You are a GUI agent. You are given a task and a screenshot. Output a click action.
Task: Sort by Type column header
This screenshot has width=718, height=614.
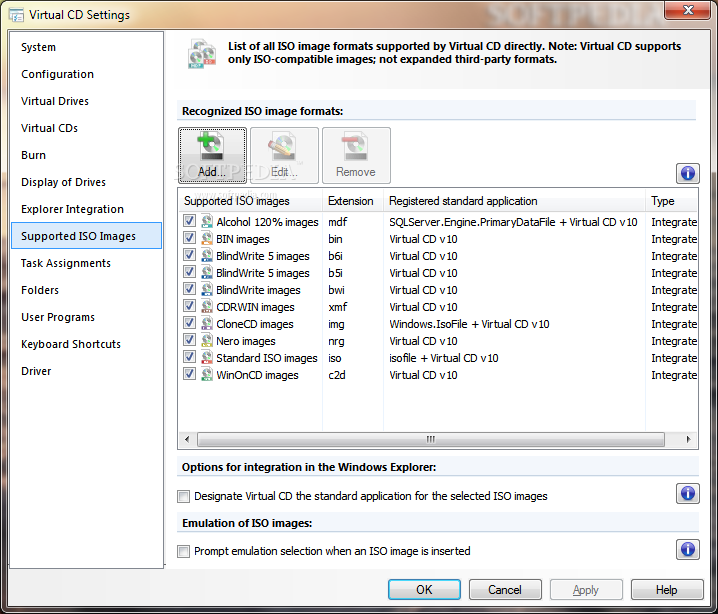[x=671, y=201]
